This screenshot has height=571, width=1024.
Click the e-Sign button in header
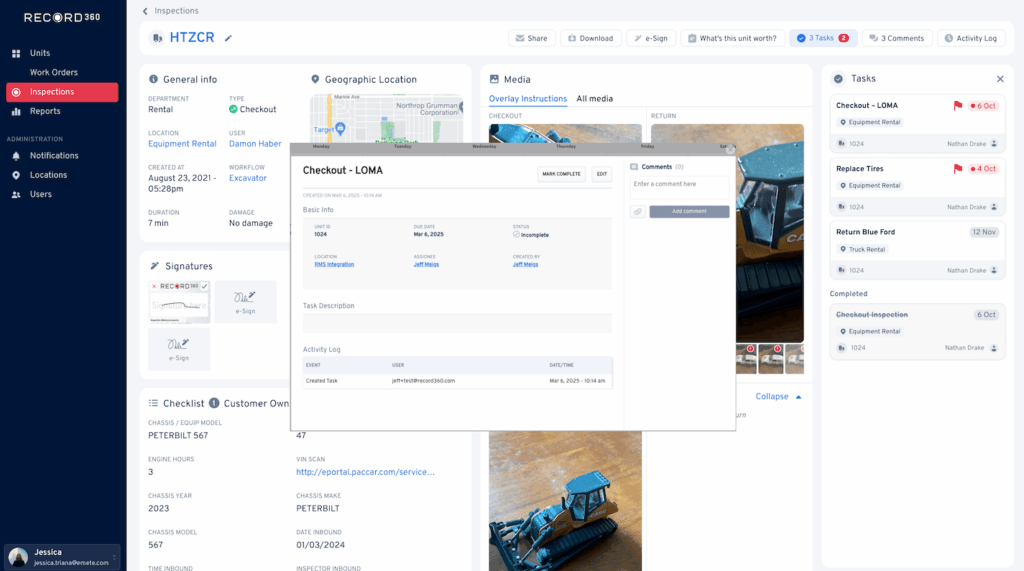click(651, 39)
